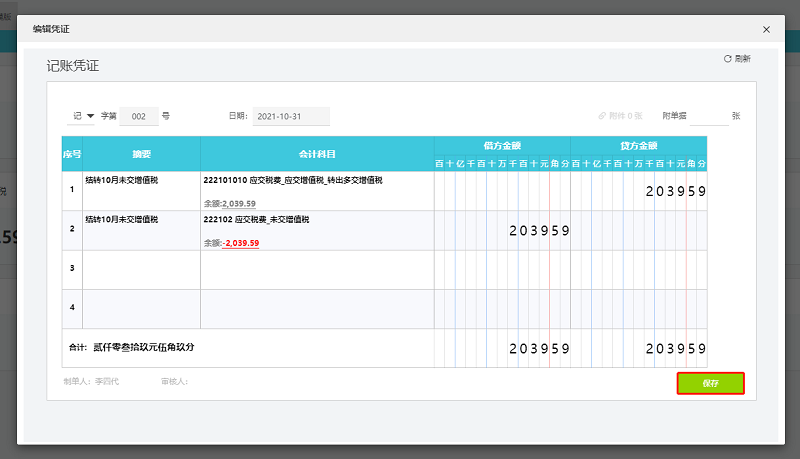Click the empty summary cell in row 3

[141, 269]
